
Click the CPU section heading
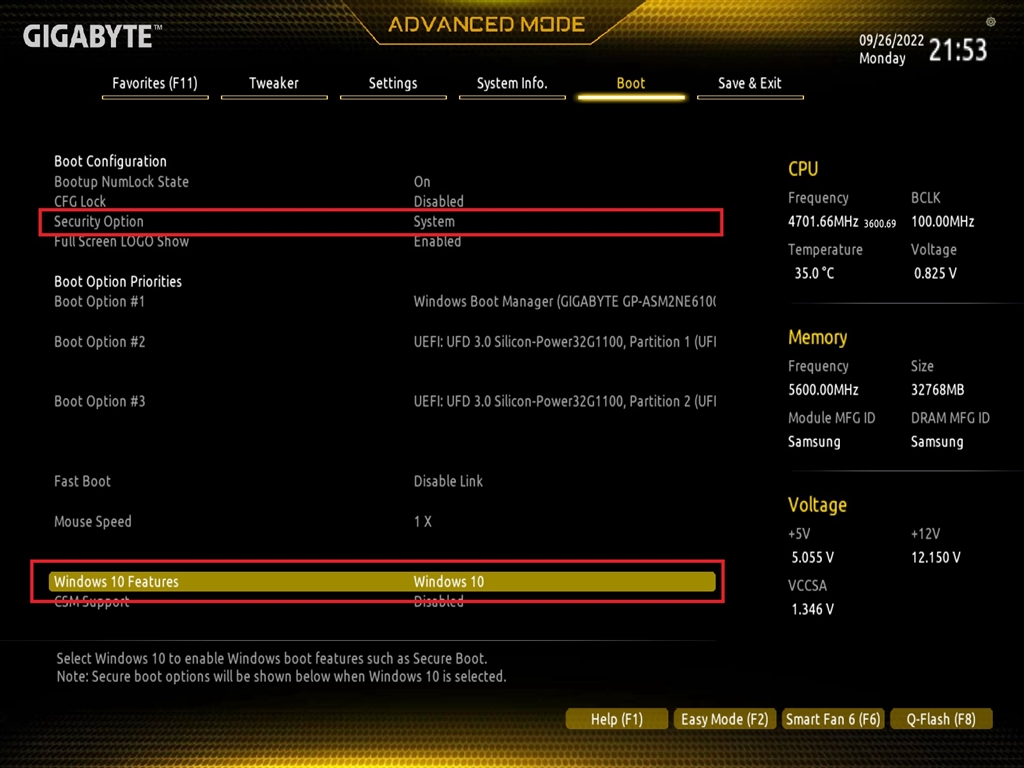tap(803, 169)
